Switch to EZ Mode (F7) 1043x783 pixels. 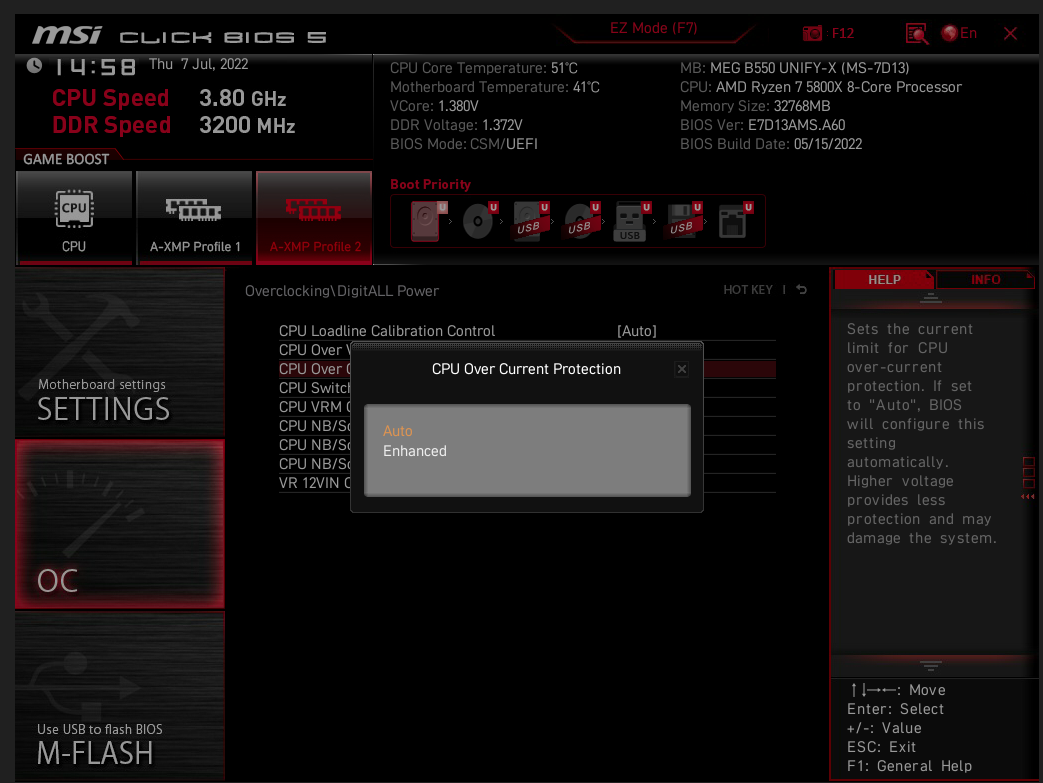click(x=653, y=29)
